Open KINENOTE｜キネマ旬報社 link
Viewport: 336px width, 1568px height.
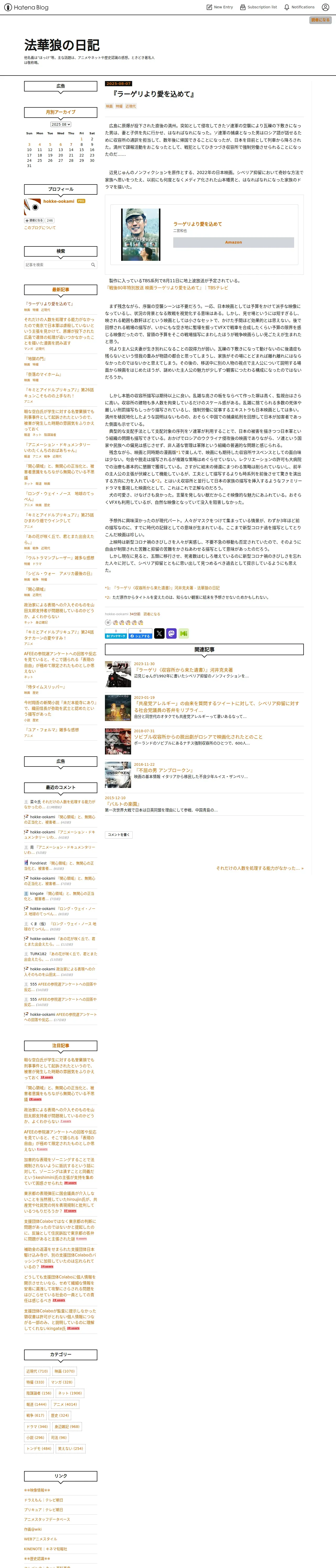point(46,1549)
